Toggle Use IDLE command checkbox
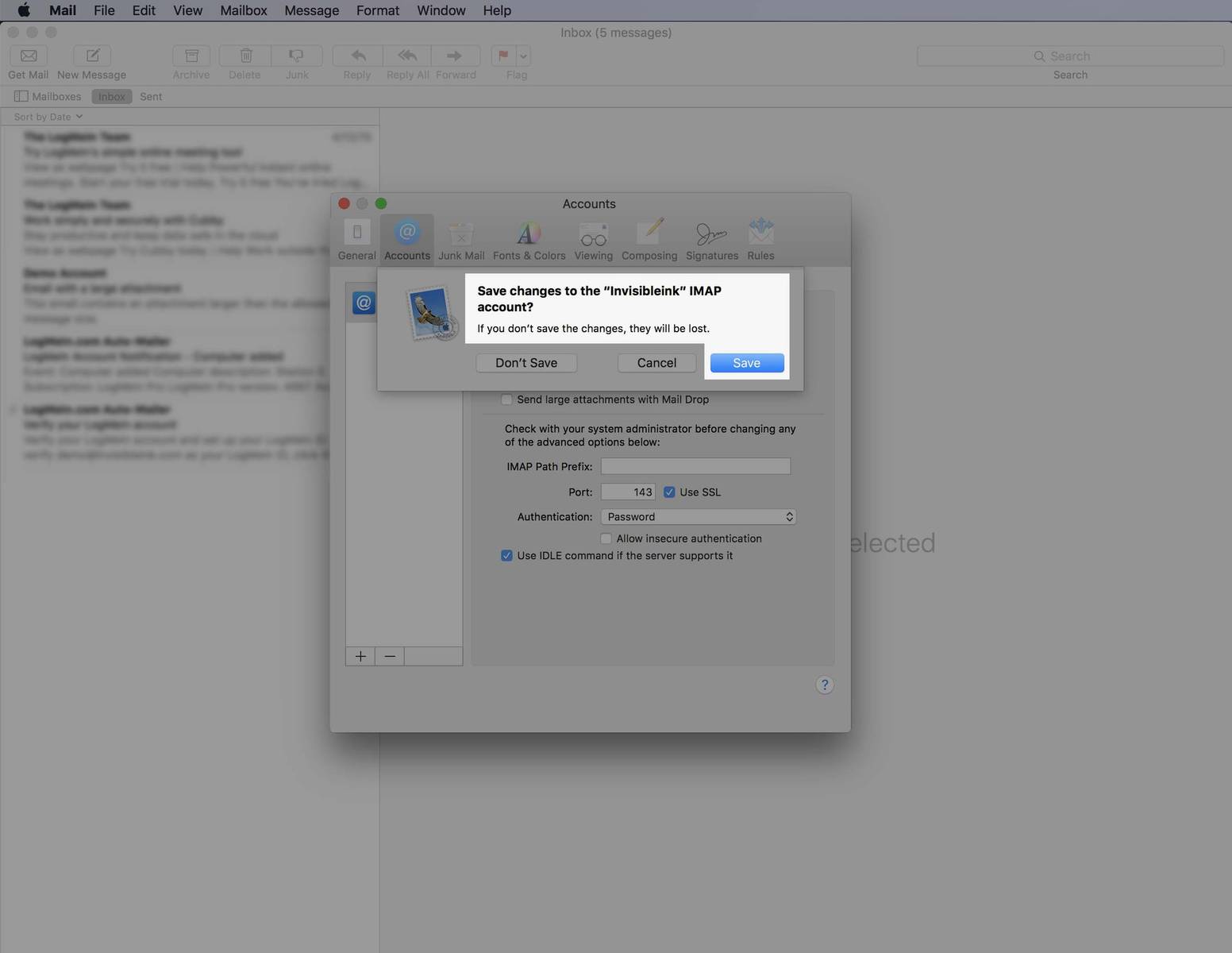 [x=506, y=556]
